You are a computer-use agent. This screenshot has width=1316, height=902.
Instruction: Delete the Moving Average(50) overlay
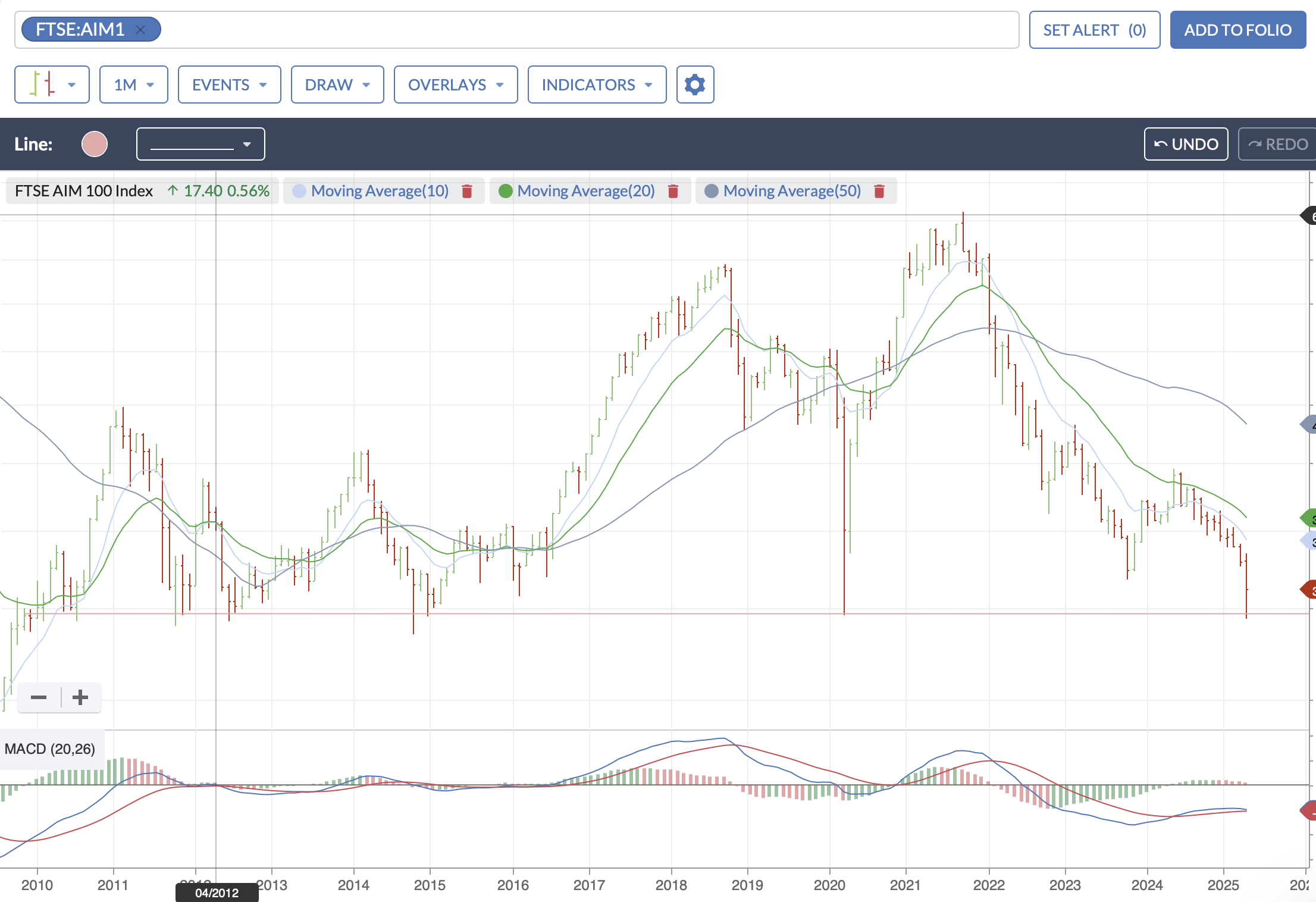tap(879, 191)
